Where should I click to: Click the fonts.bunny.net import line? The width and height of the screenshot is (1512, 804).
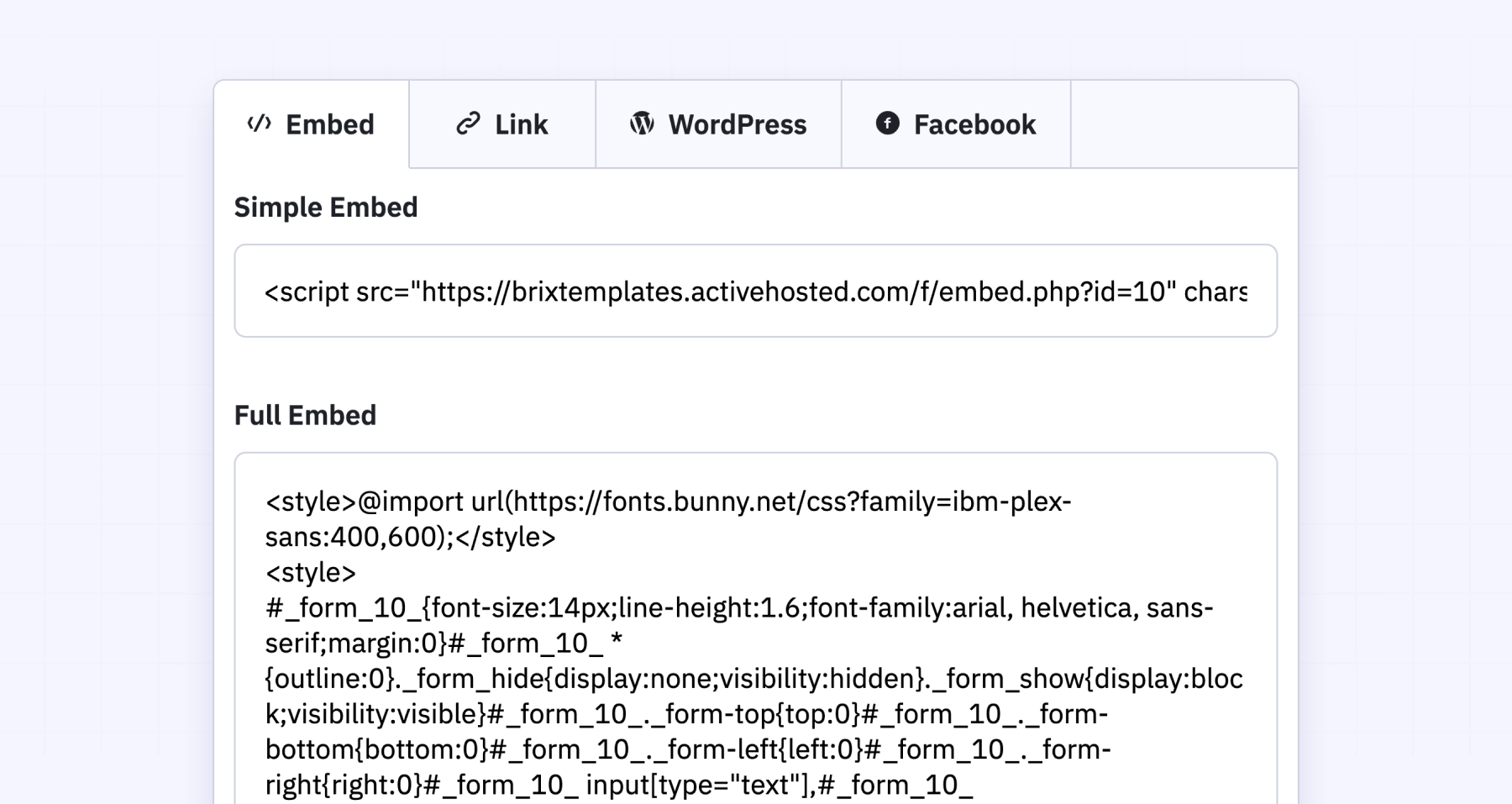click(669, 502)
